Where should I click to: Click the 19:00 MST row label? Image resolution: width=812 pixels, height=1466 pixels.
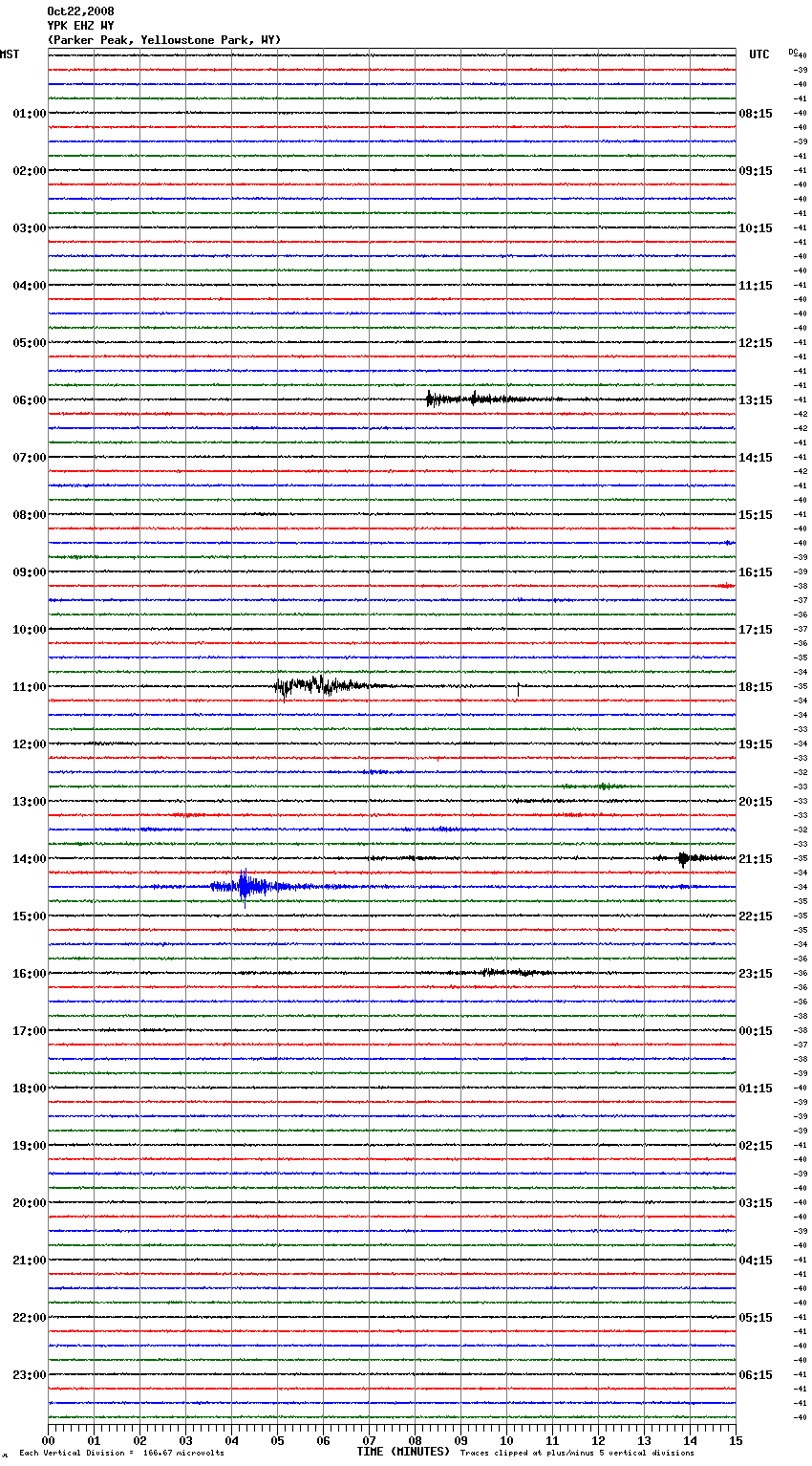[30, 1146]
